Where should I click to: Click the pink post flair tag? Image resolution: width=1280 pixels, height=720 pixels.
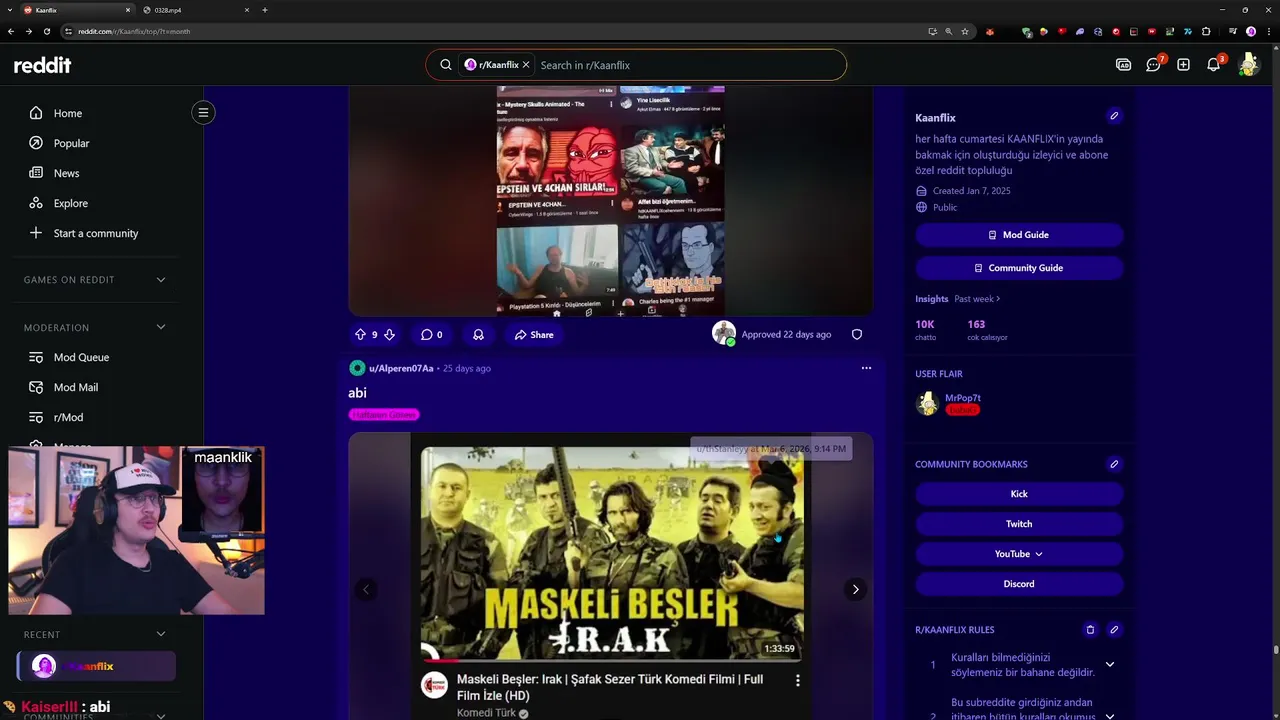click(384, 414)
